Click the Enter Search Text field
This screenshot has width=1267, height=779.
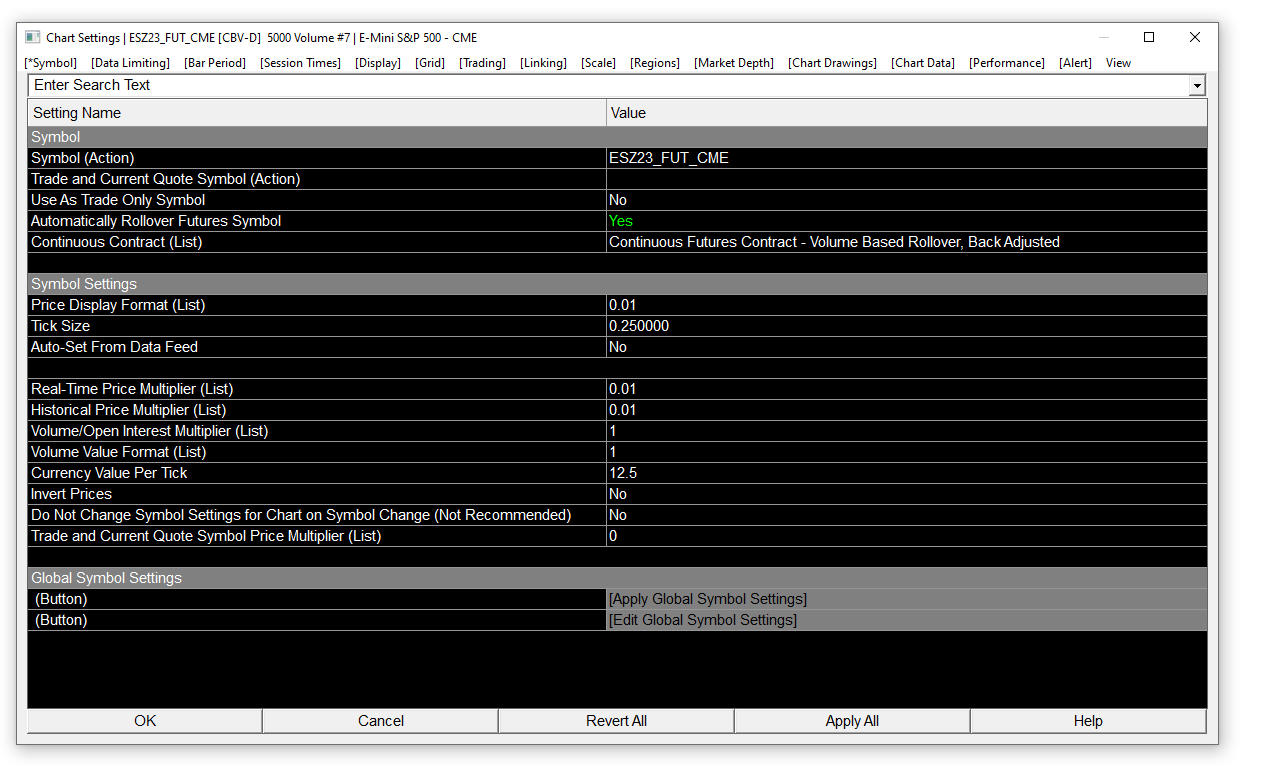click(608, 85)
